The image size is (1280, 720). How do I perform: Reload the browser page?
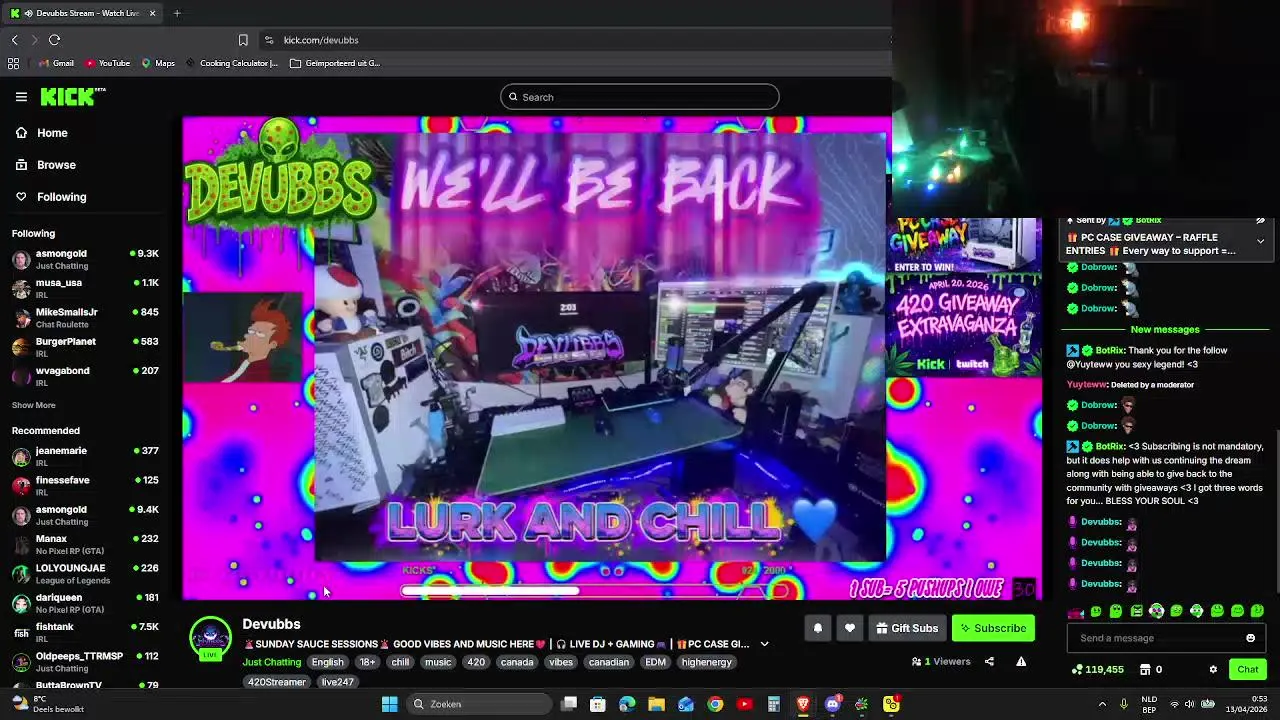[x=54, y=40]
